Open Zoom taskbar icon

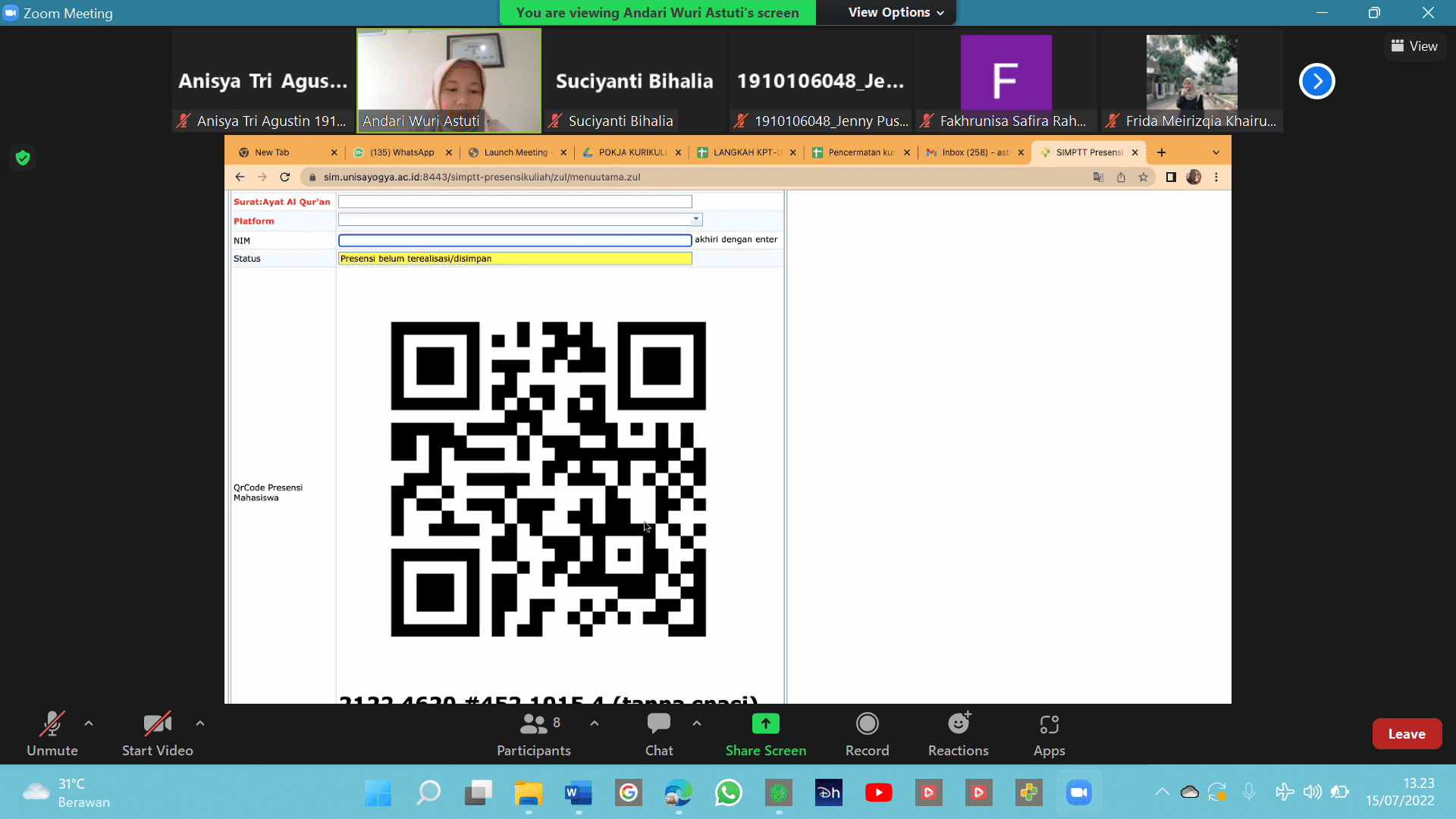click(1079, 793)
